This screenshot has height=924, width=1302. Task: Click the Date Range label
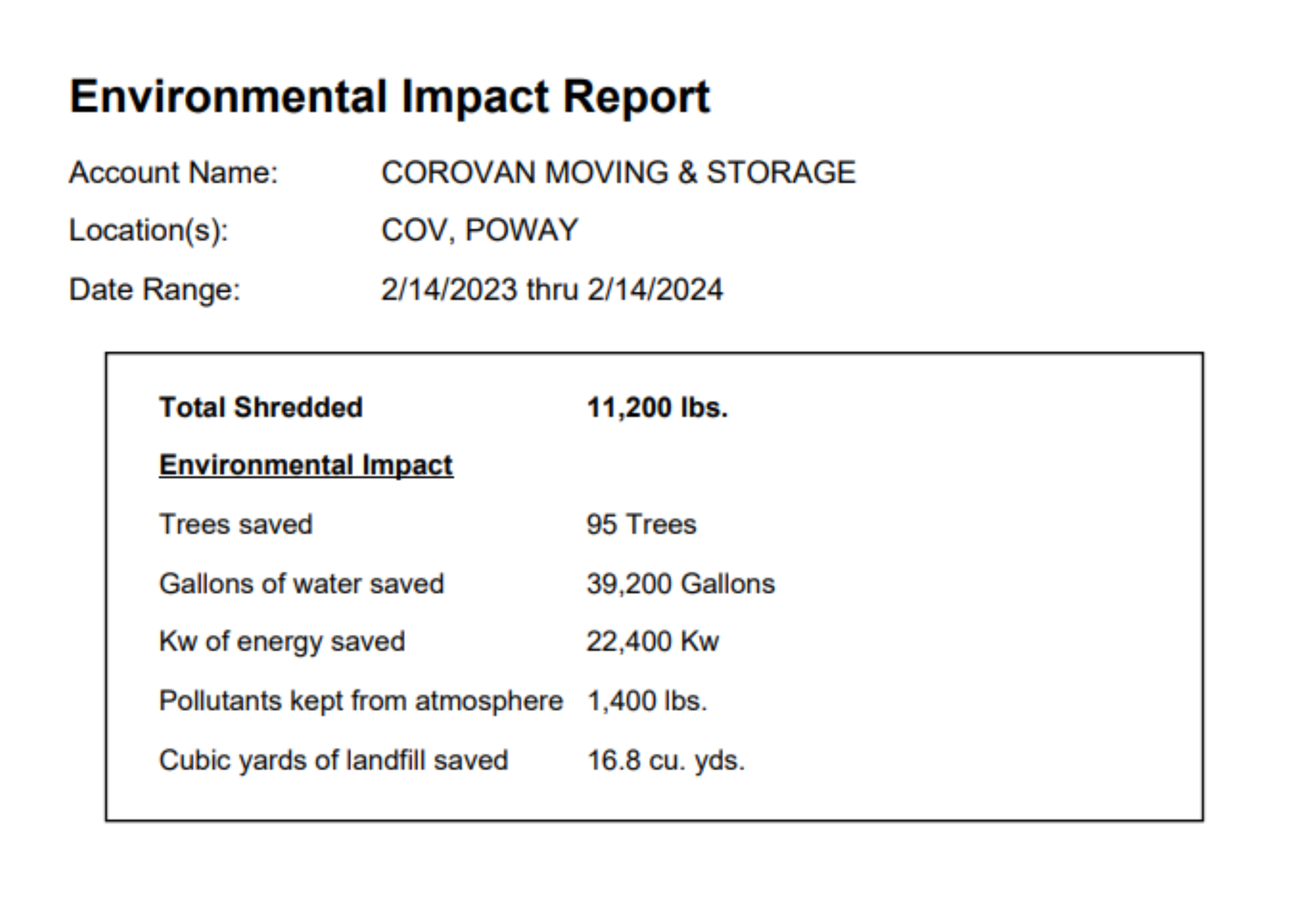[x=155, y=289]
